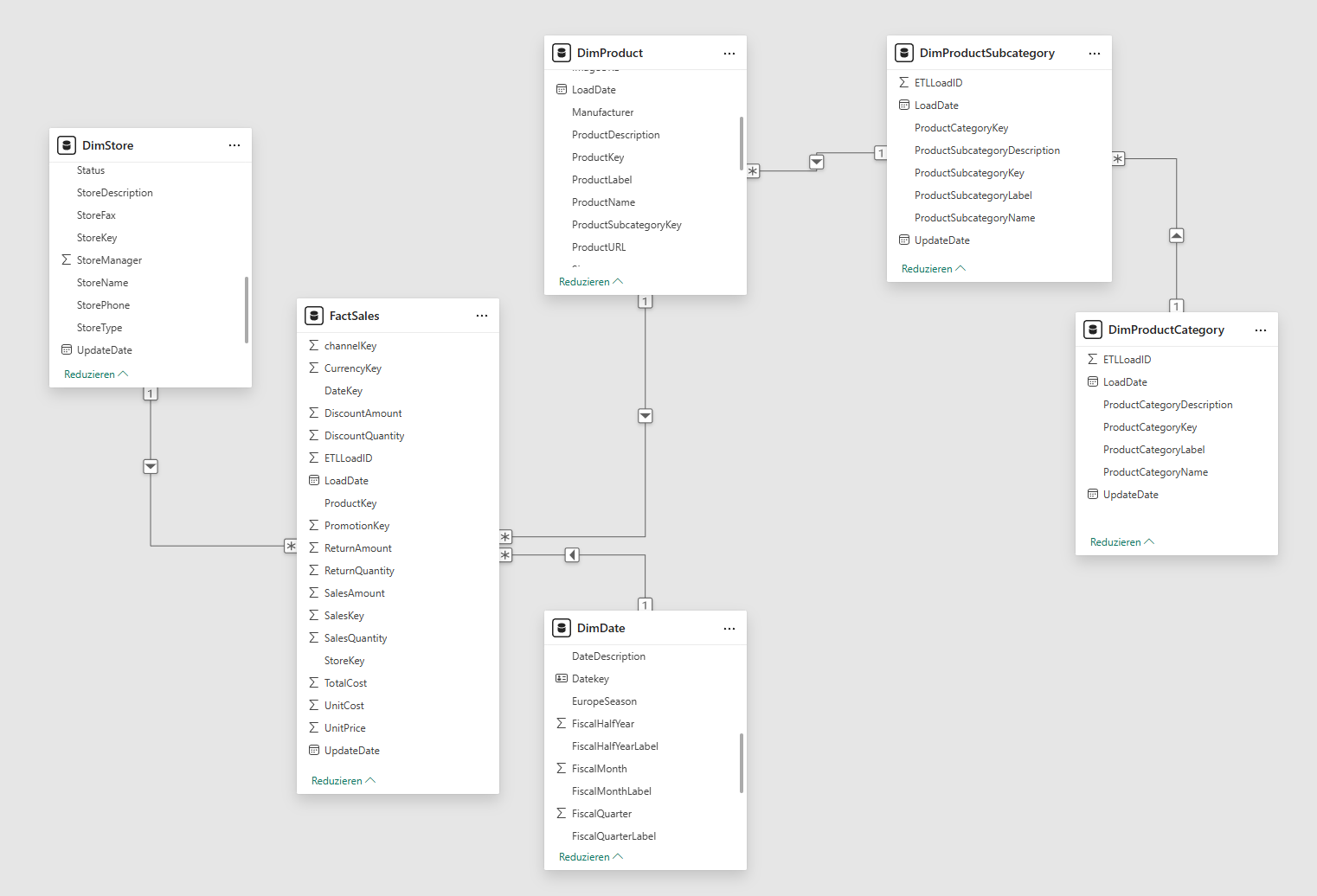Select the relationship line between FactSales and DimDate
Viewport: 1317px width, 896px height.
pyautogui.click(x=571, y=554)
